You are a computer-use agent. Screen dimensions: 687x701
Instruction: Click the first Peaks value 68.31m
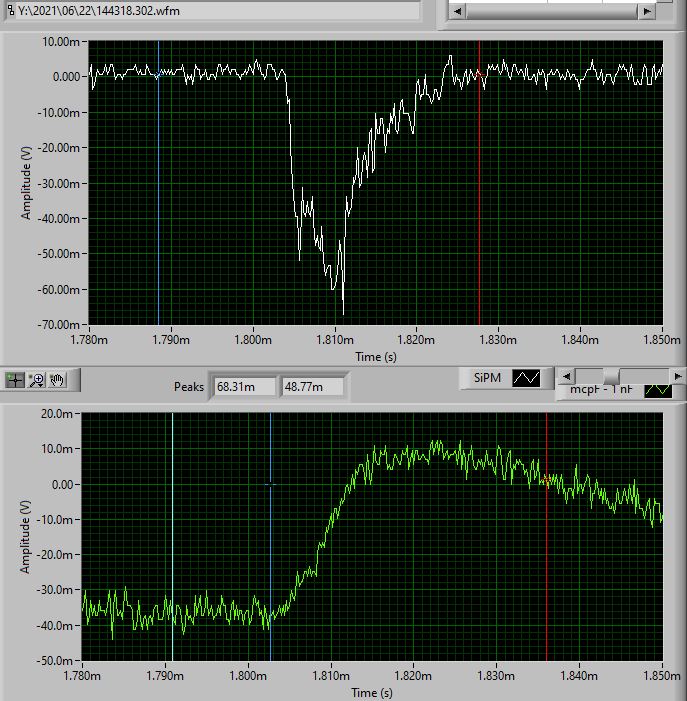click(243, 387)
